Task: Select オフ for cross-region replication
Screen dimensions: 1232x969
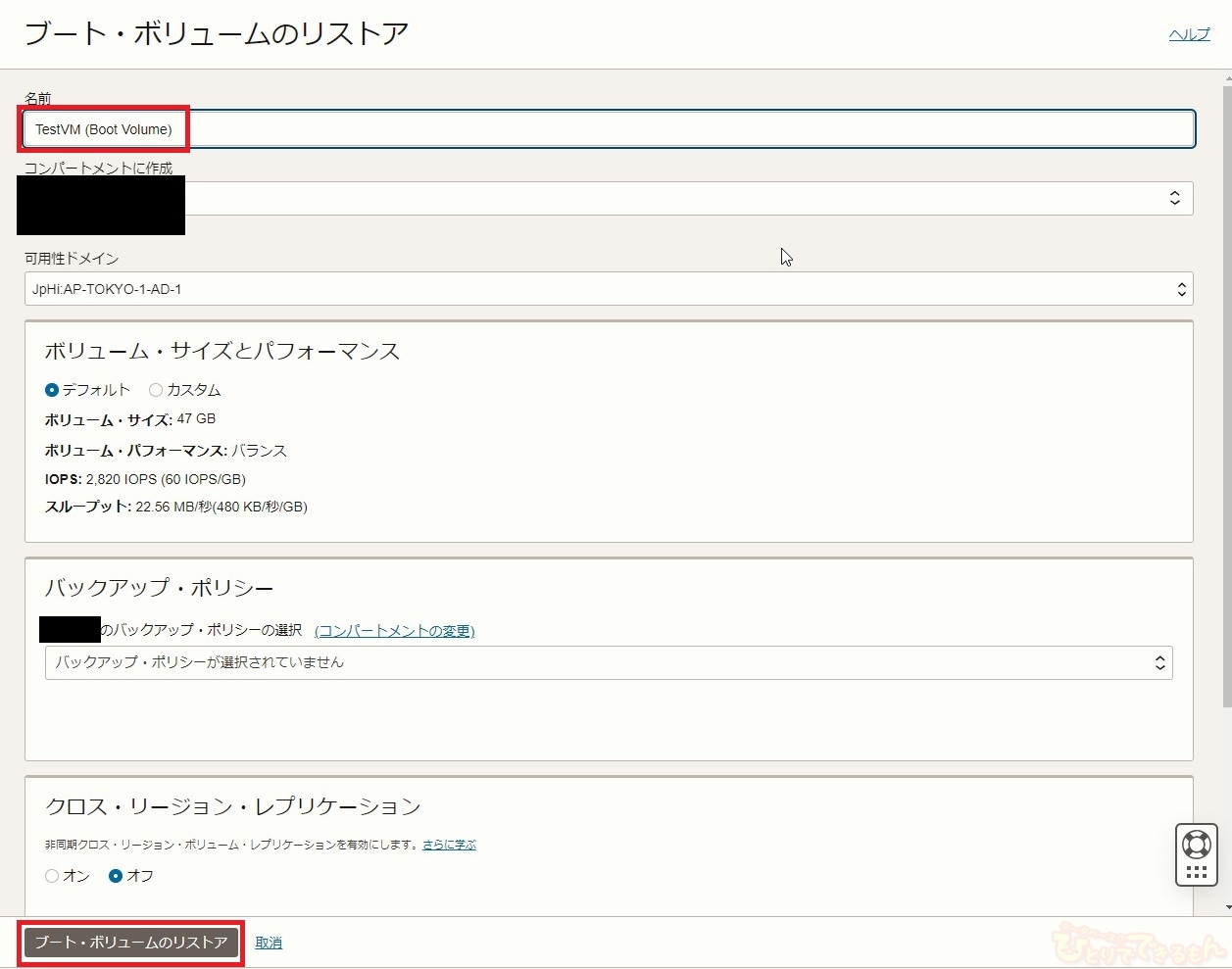Action: coord(116,876)
